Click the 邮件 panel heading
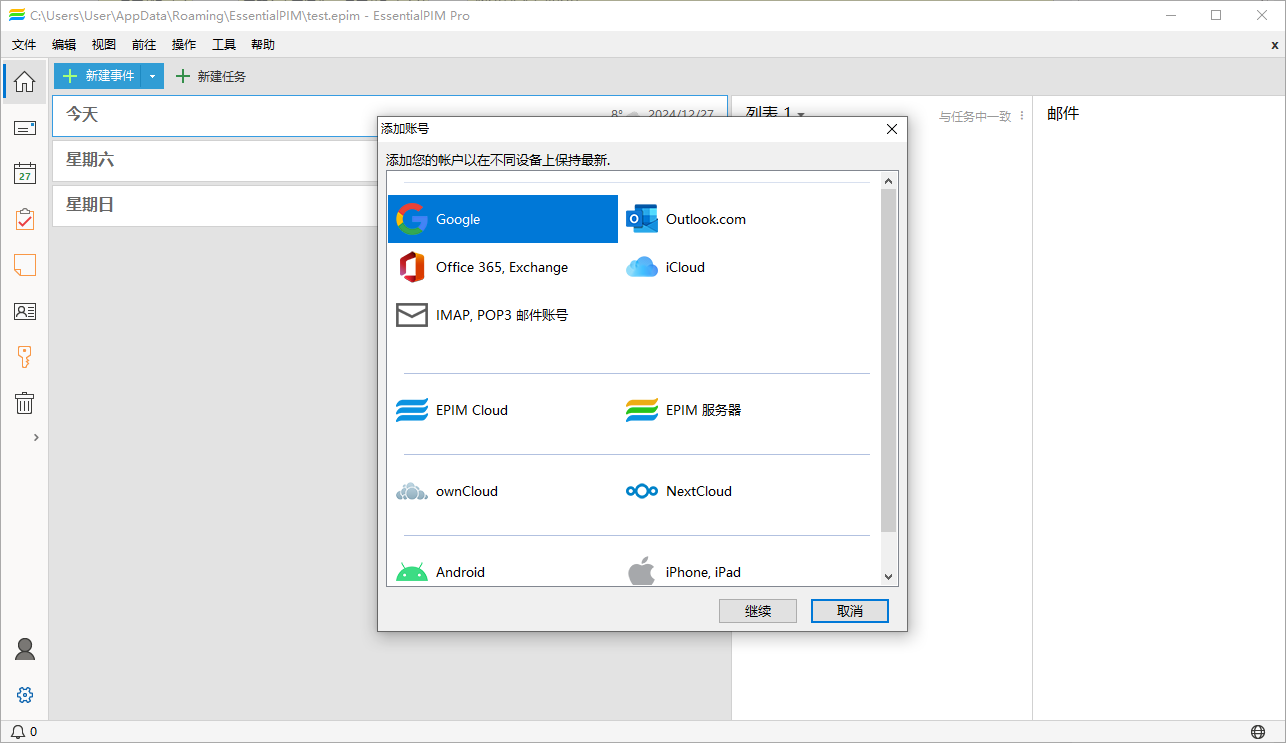 [1063, 114]
